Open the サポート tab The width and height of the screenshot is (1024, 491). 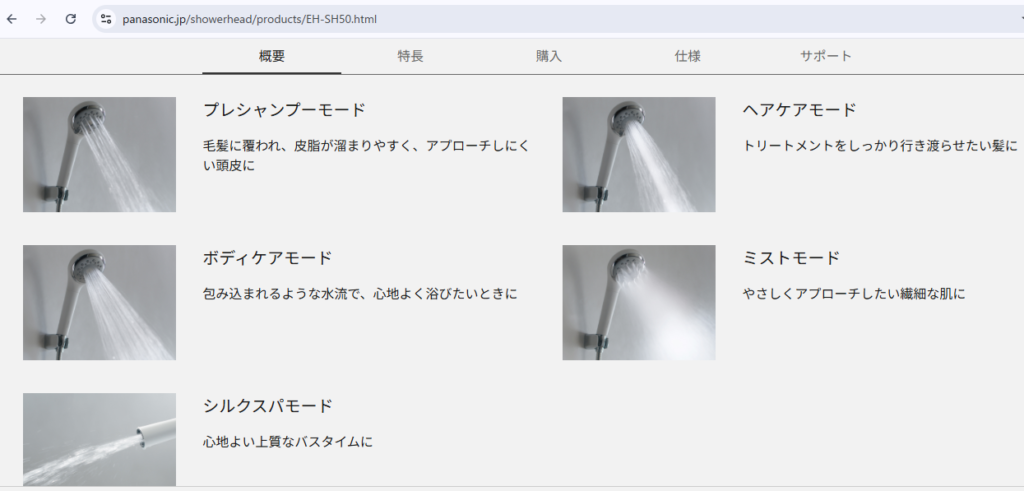coord(826,56)
